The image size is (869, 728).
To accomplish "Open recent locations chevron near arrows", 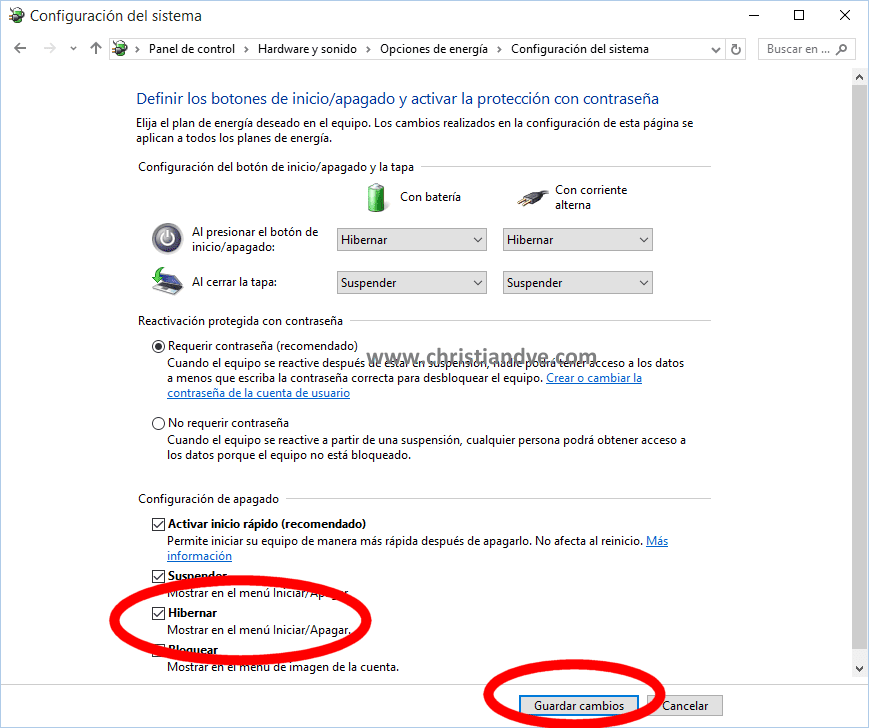I will click(73, 49).
